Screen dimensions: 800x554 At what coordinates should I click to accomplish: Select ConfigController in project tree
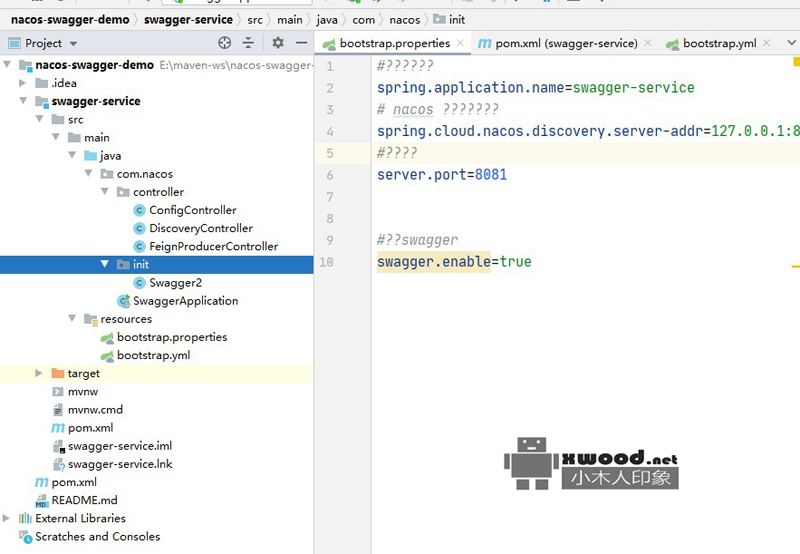(x=193, y=210)
